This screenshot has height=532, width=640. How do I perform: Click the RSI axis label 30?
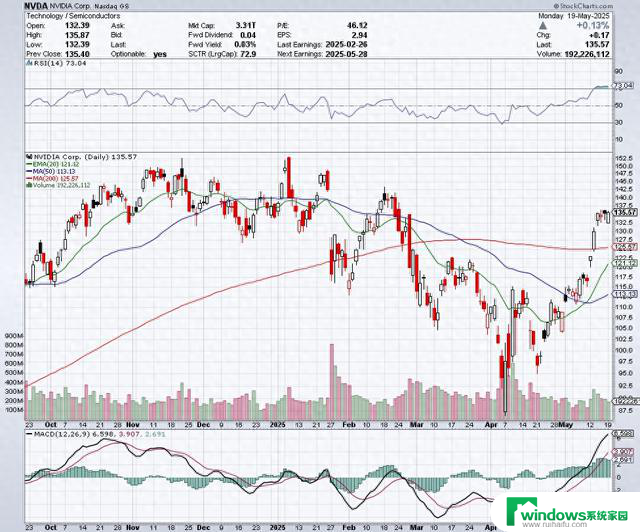619,122
